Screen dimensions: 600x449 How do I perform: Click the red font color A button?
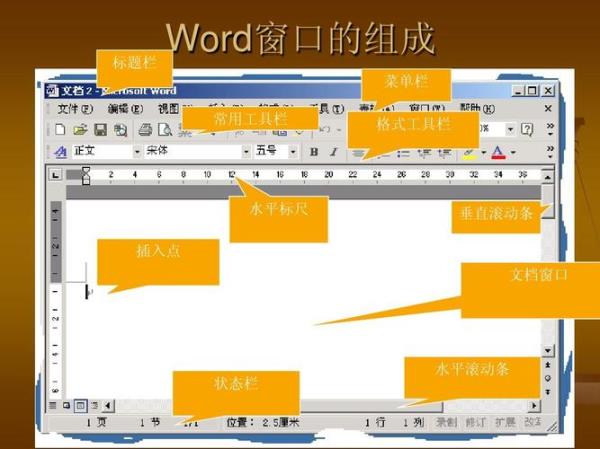tap(498, 152)
